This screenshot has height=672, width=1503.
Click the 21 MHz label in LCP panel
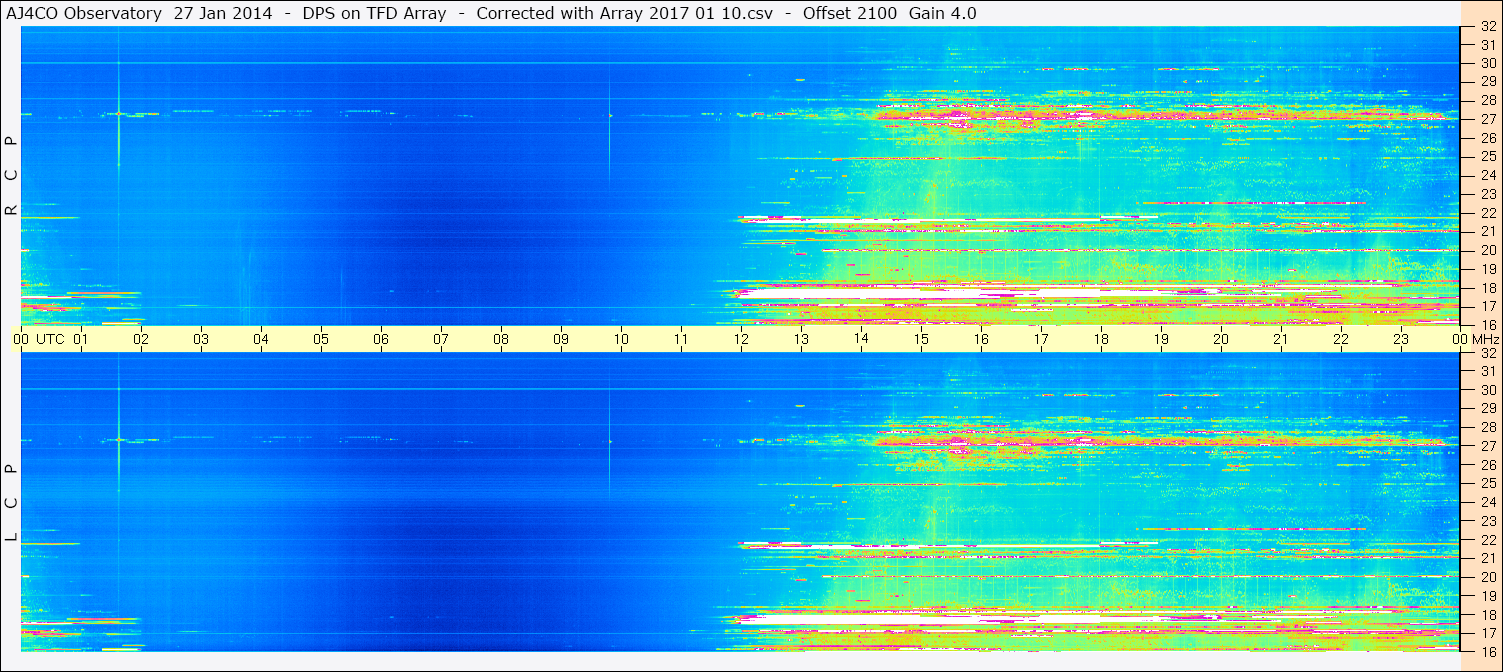click(x=1488, y=558)
